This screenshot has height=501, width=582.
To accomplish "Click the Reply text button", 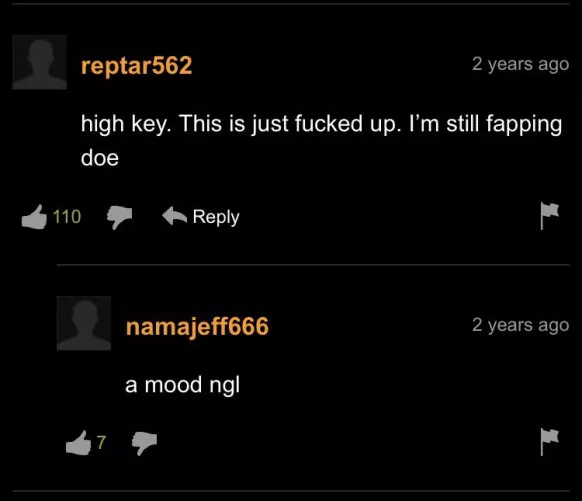I will point(216,217).
